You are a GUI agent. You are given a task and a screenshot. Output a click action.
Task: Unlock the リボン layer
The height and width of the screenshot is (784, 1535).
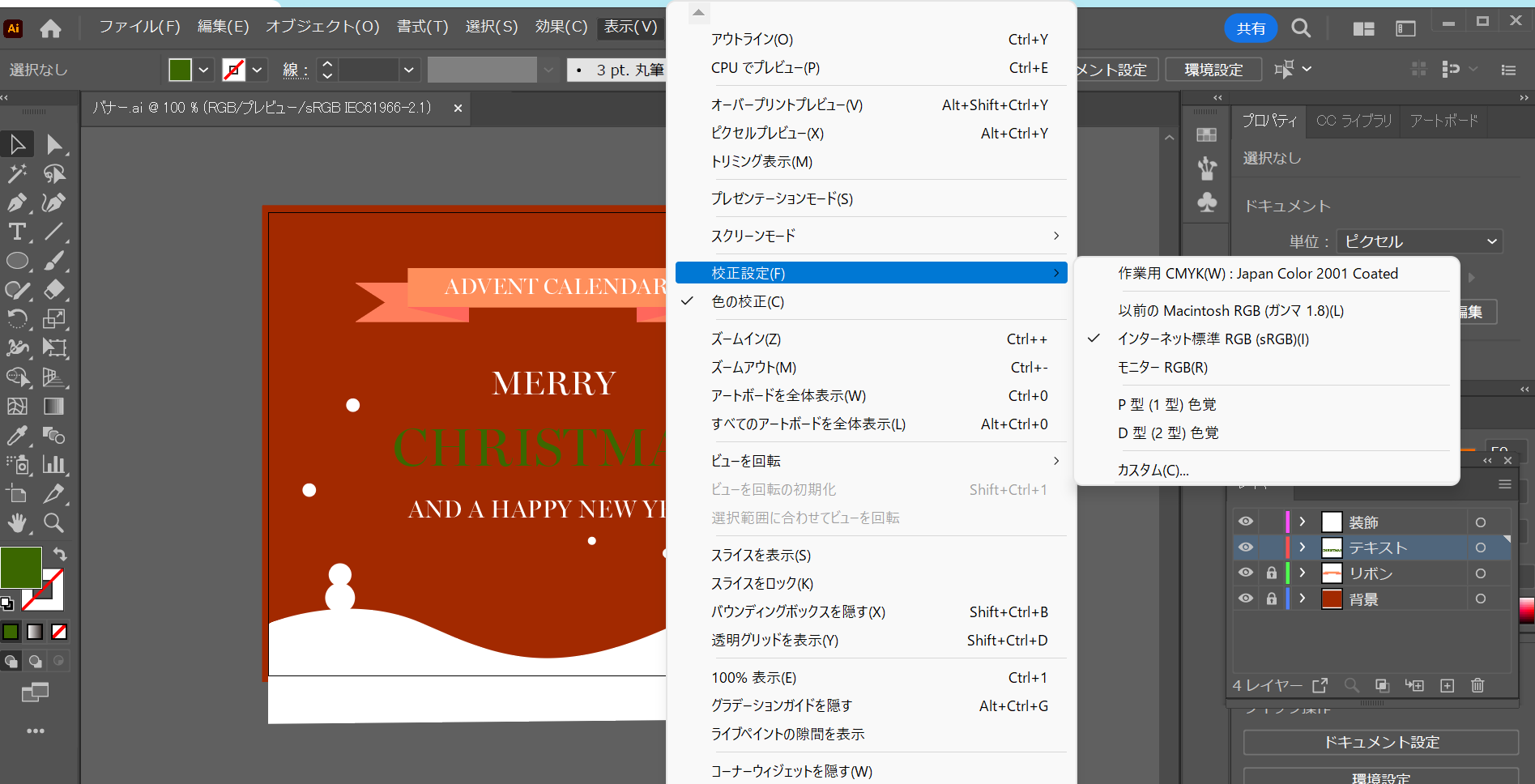click(1272, 573)
